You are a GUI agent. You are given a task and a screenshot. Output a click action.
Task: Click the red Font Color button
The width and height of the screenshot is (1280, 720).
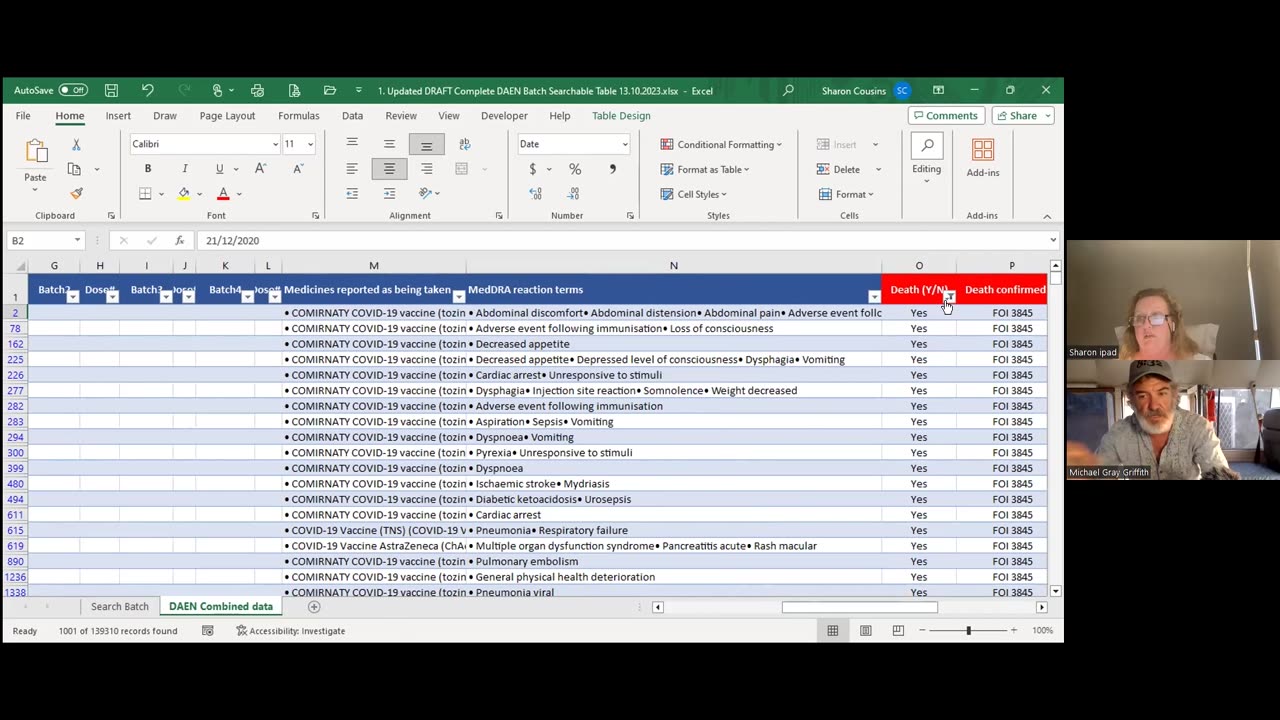click(223, 193)
